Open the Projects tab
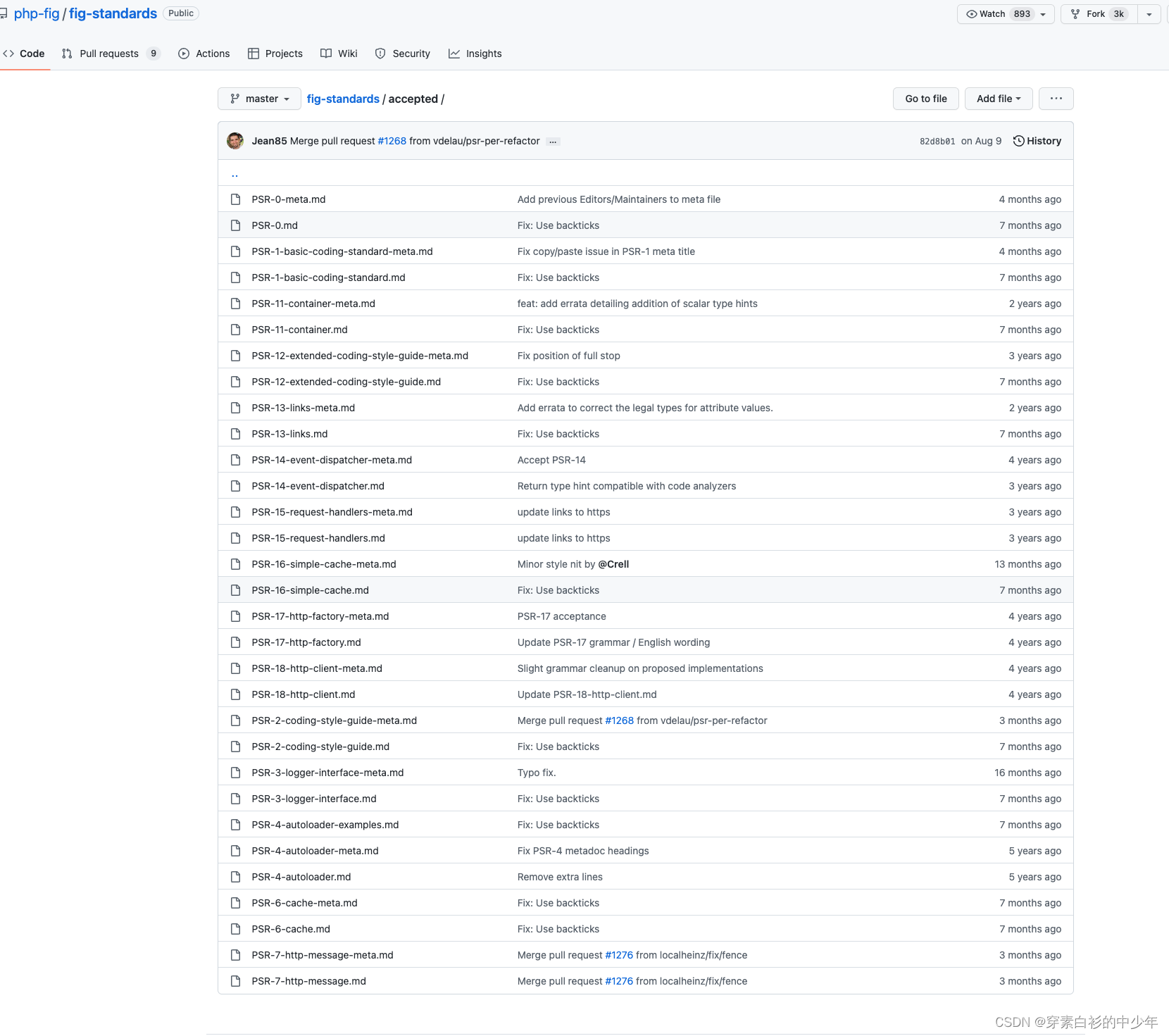1169x1036 pixels. [x=275, y=54]
